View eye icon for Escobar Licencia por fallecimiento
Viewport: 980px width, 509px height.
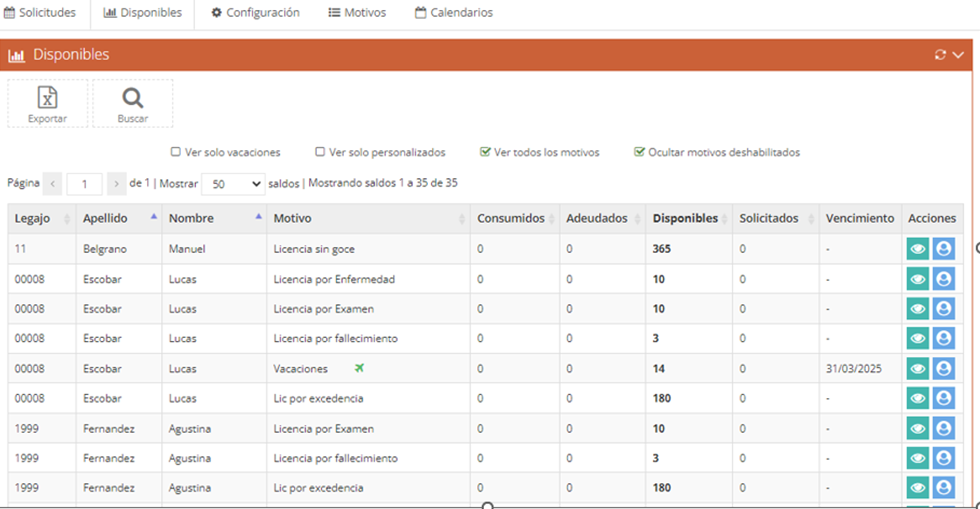pyautogui.click(x=918, y=338)
